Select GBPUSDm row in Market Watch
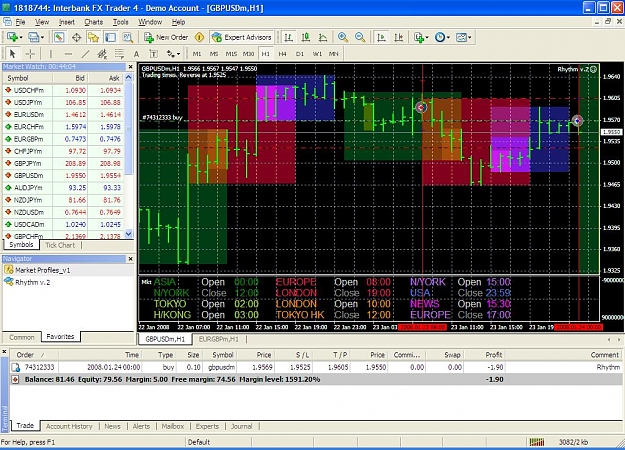625x450 pixels. point(63,176)
